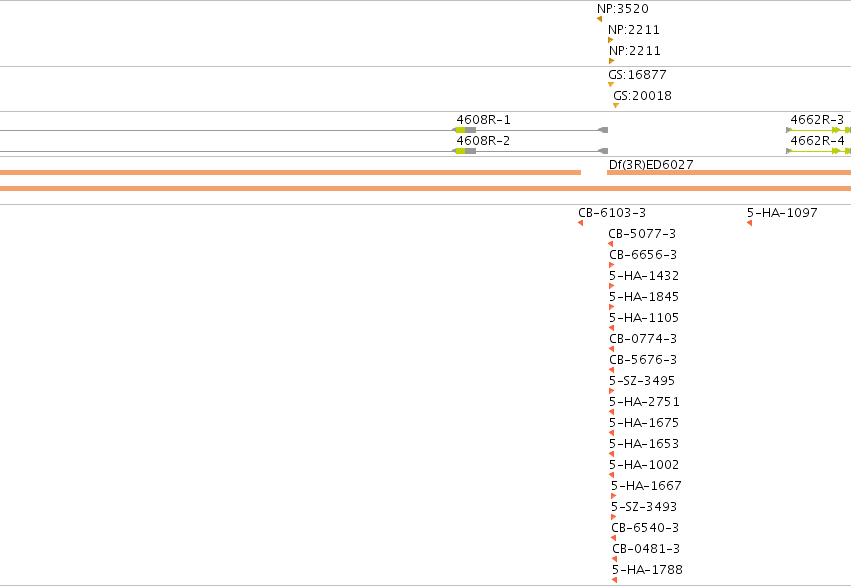Click the CB-0774-3 label
This screenshot has height=586, width=851.
coord(643,339)
